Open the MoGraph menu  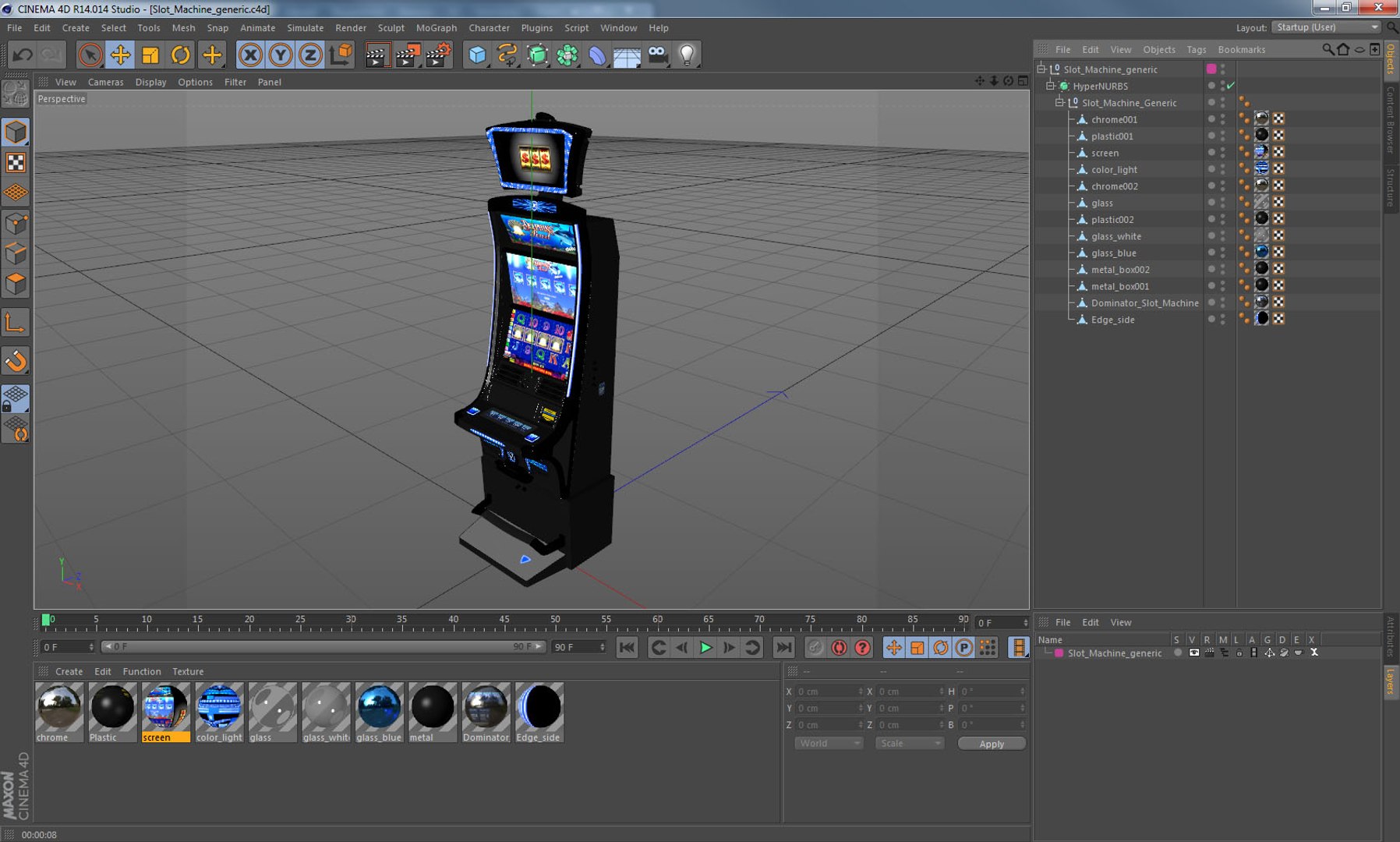pyautogui.click(x=437, y=27)
